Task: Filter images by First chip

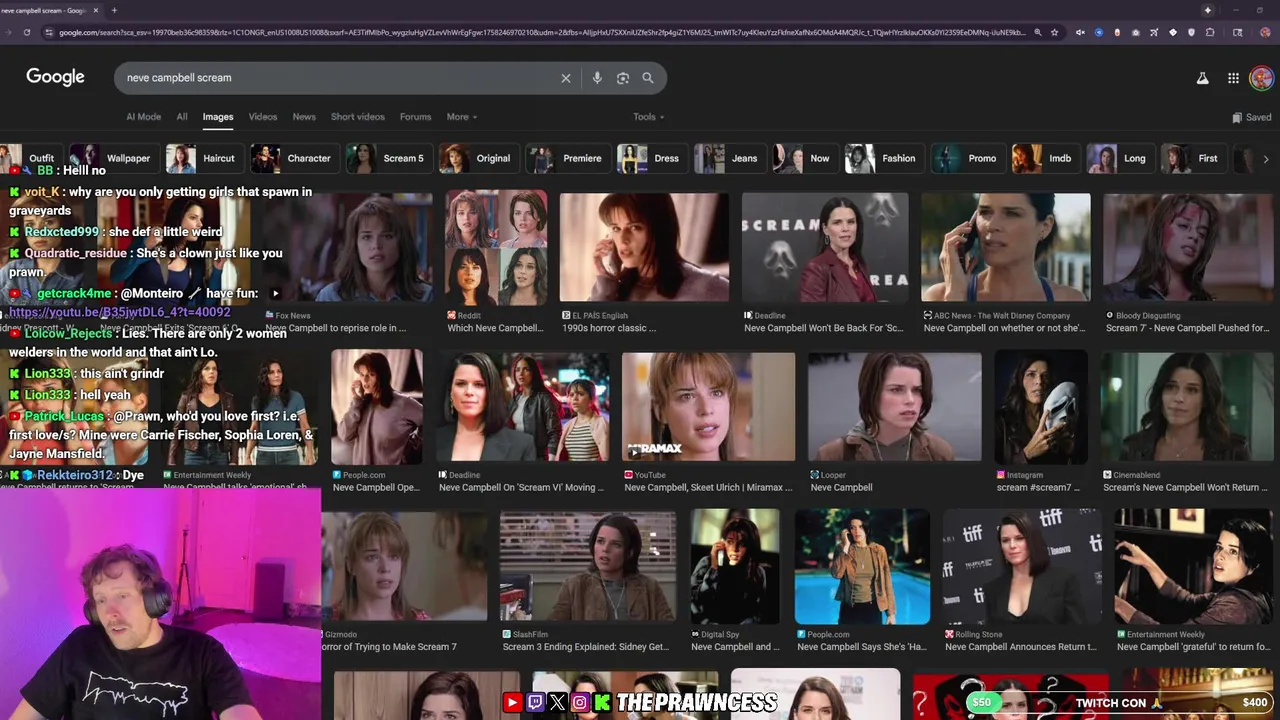Action: [1192, 158]
